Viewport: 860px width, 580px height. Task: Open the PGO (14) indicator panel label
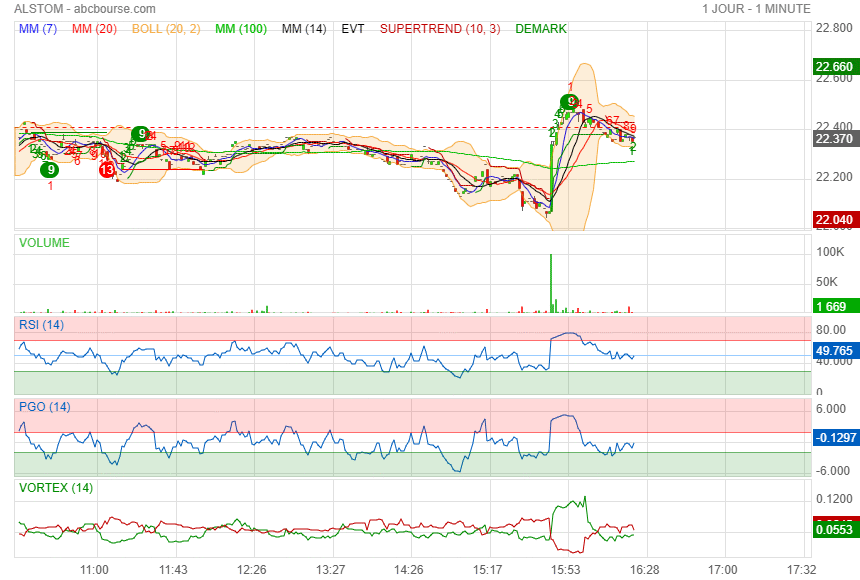[x=45, y=406]
